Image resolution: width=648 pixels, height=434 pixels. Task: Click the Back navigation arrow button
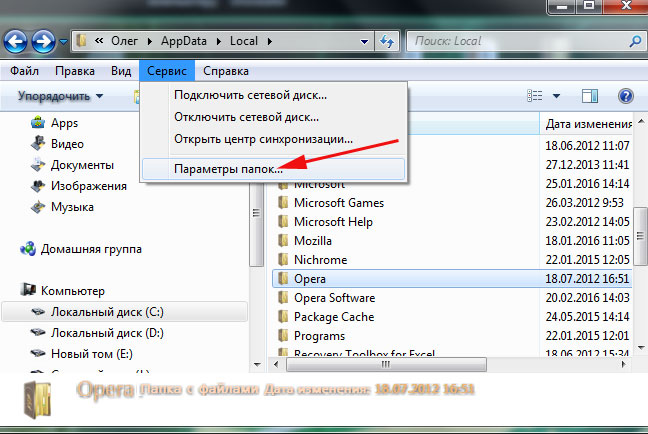[16, 43]
